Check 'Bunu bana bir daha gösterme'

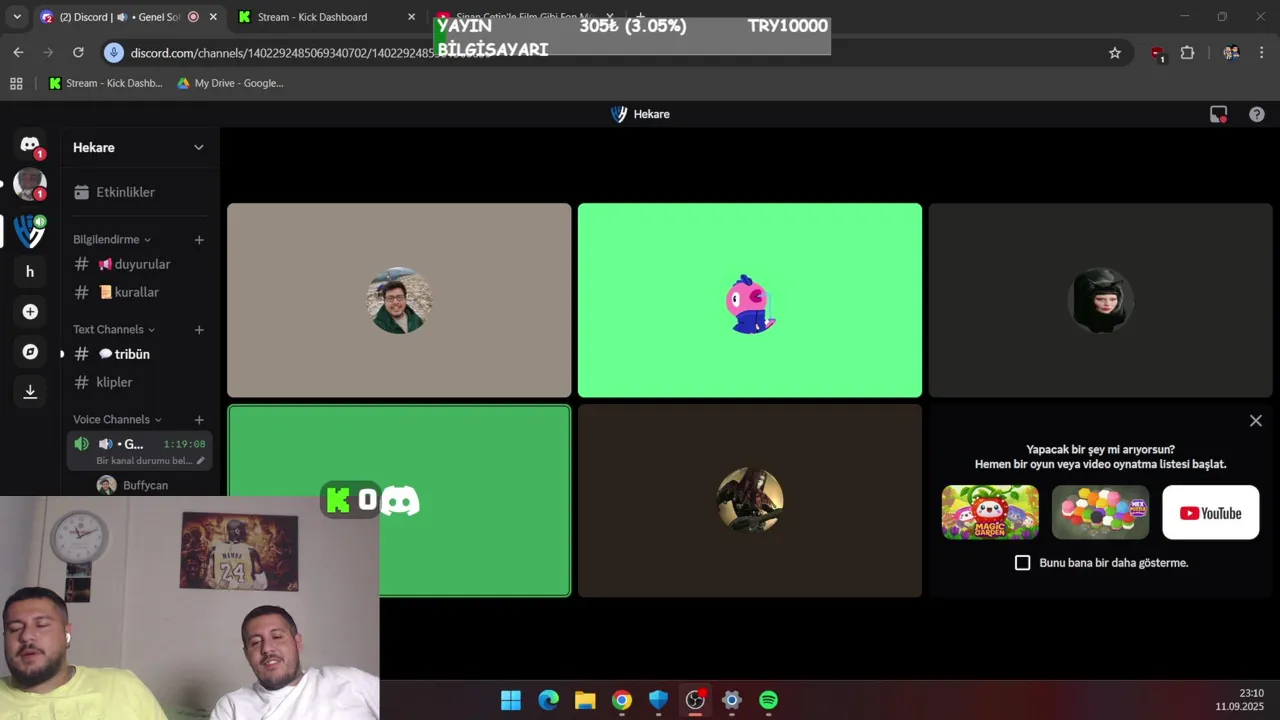pyautogui.click(x=1022, y=563)
